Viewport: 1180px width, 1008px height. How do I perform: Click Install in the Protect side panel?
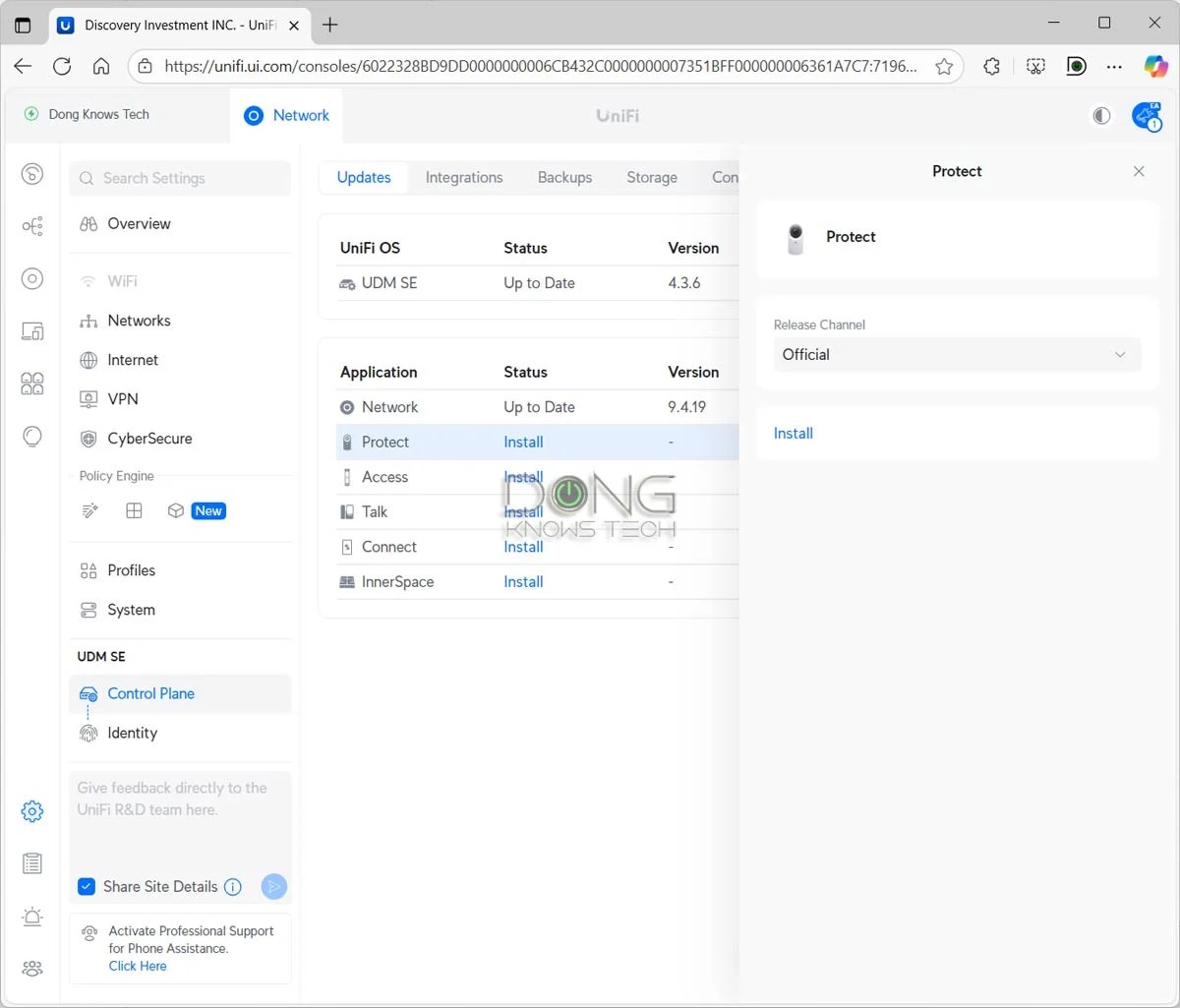[x=794, y=433]
